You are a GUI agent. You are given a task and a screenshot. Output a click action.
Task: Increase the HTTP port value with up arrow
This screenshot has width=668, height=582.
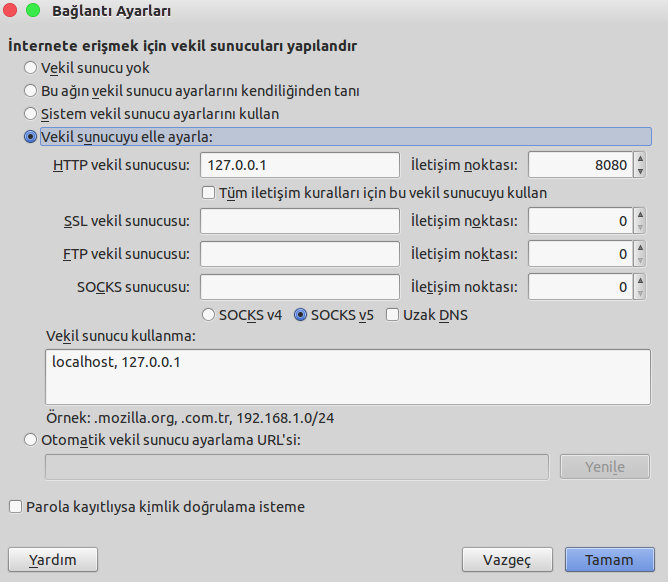(640, 159)
